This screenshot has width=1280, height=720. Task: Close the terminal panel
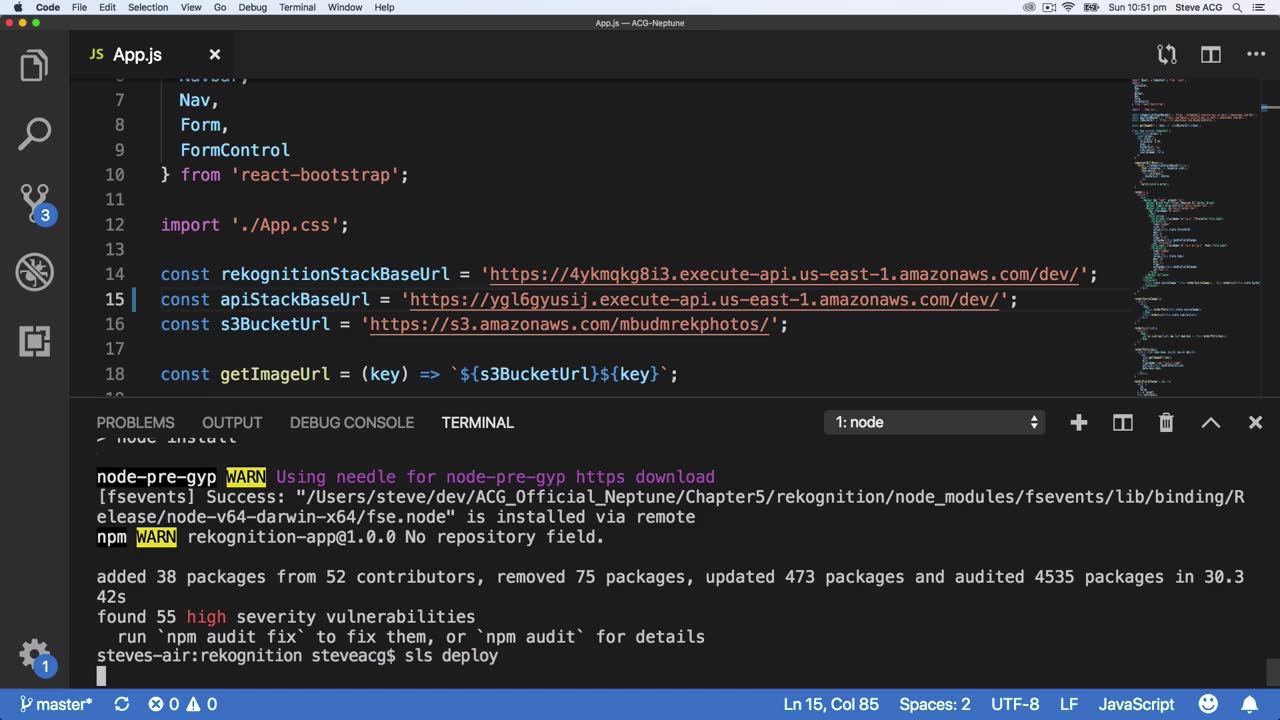[x=1256, y=423]
